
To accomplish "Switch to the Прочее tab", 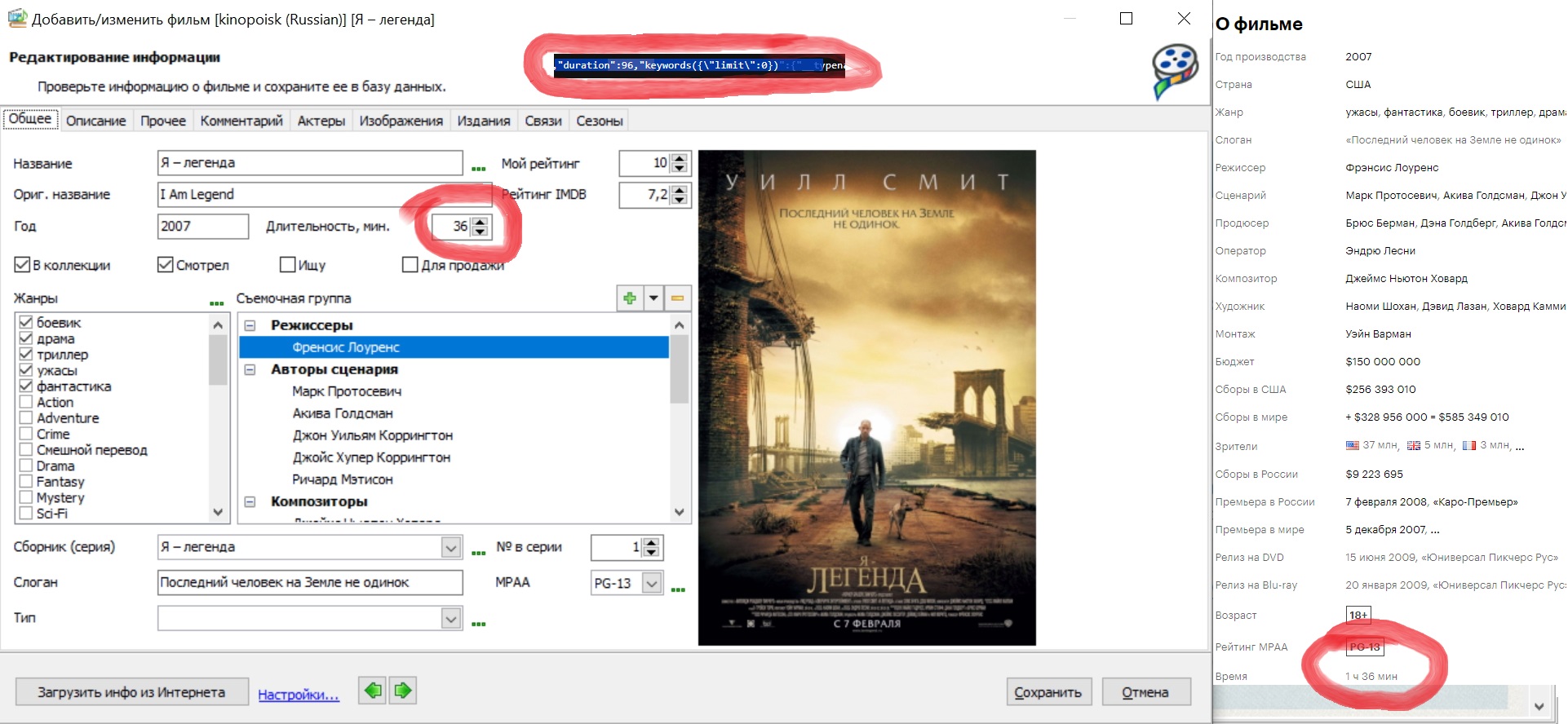I will point(163,121).
